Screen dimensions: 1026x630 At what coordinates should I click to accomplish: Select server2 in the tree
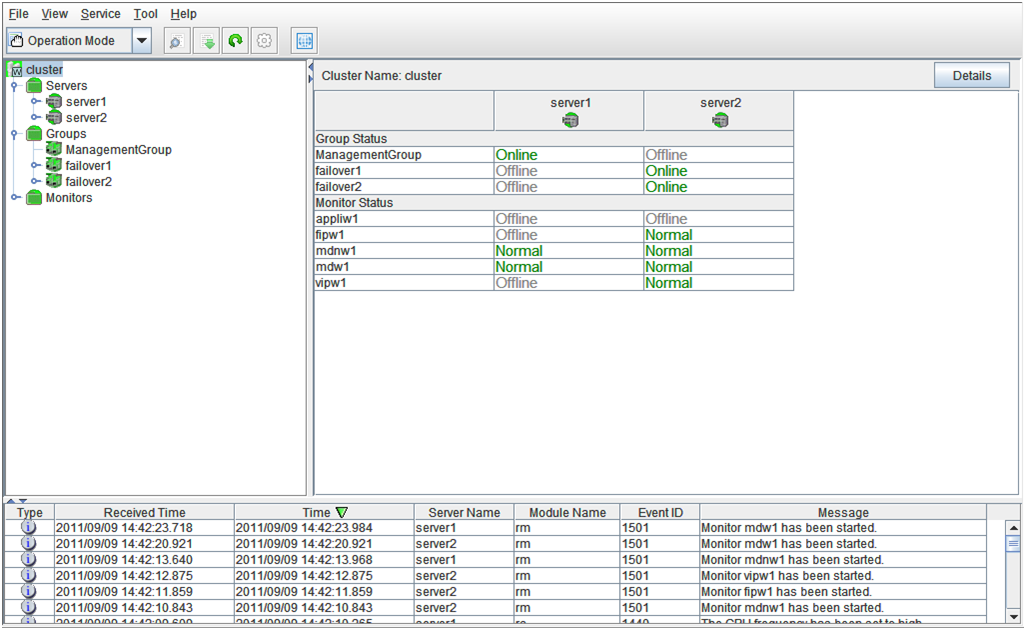pos(85,118)
